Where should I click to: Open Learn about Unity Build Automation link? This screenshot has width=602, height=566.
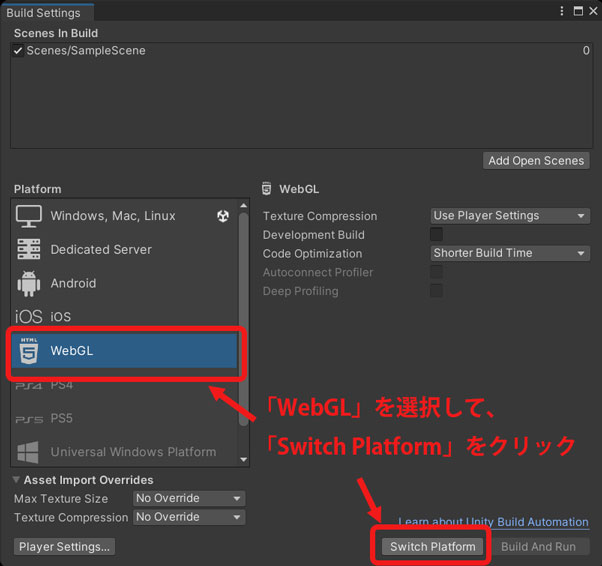pos(493,522)
